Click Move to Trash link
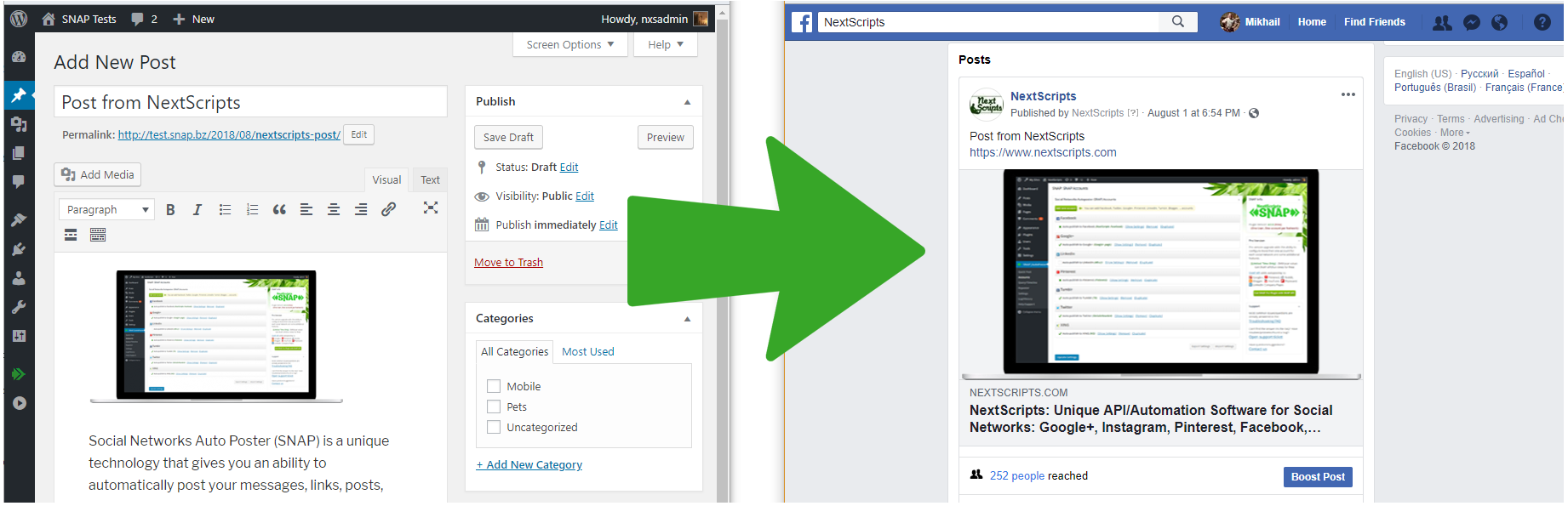This screenshot has height=506, width=1568. (x=509, y=262)
